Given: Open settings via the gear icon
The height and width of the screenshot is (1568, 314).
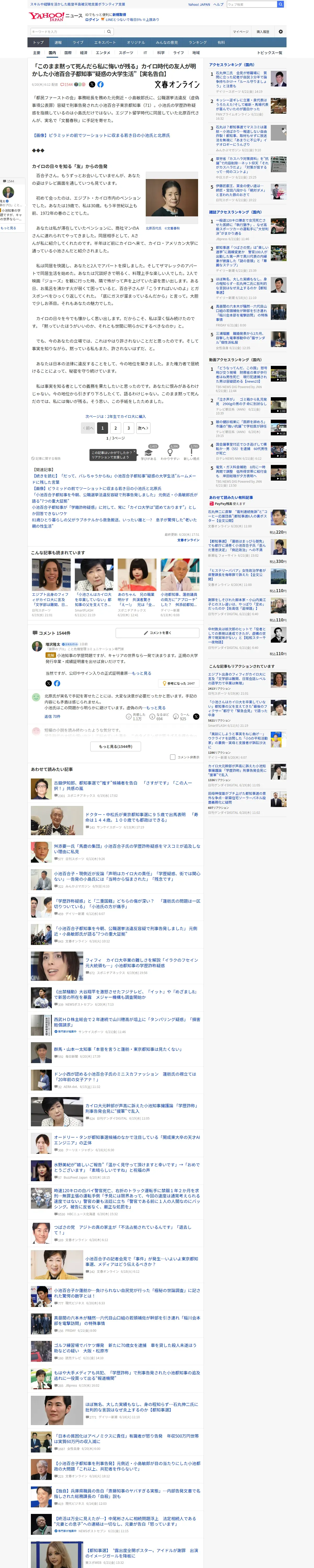Looking at the screenshot, I should (281, 32).
